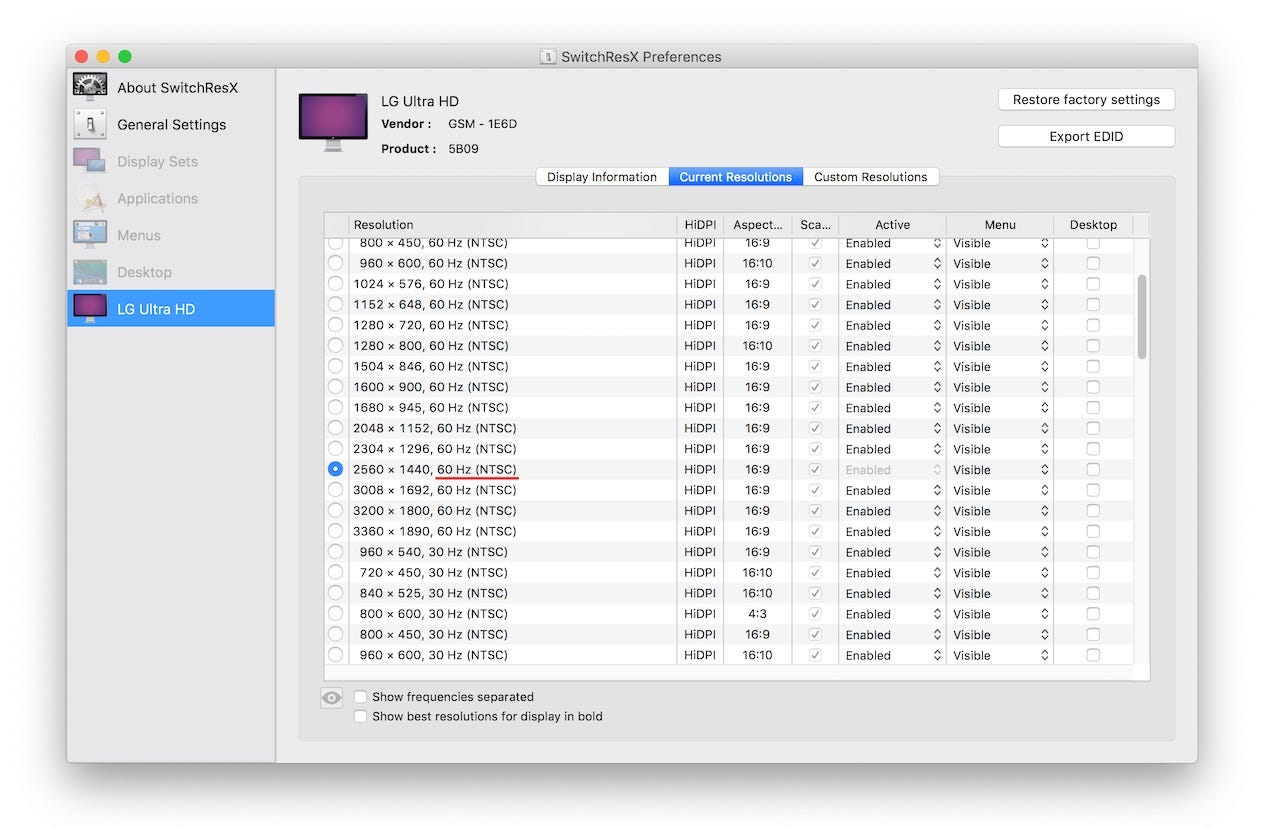Screen dimensions: 1280x827
Task: Select 3008 × 1692, 60 Hz radio button
Action: click(x=335, y=490)
